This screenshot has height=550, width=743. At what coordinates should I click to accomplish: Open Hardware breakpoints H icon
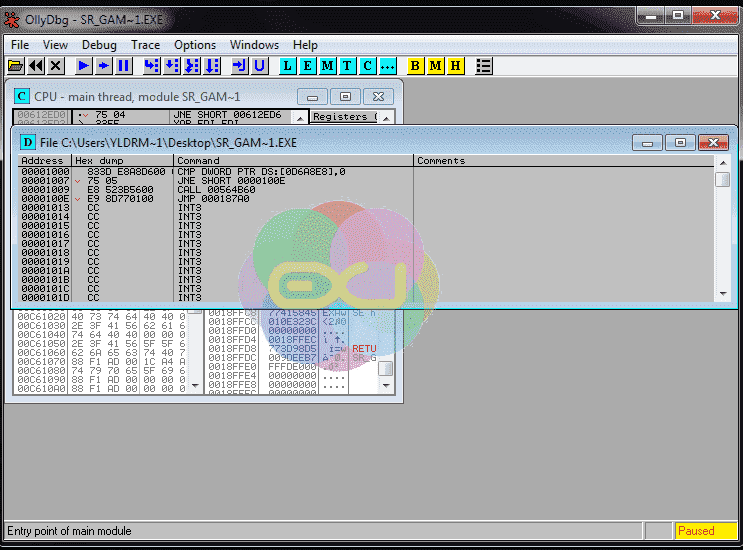click(455, 65)
